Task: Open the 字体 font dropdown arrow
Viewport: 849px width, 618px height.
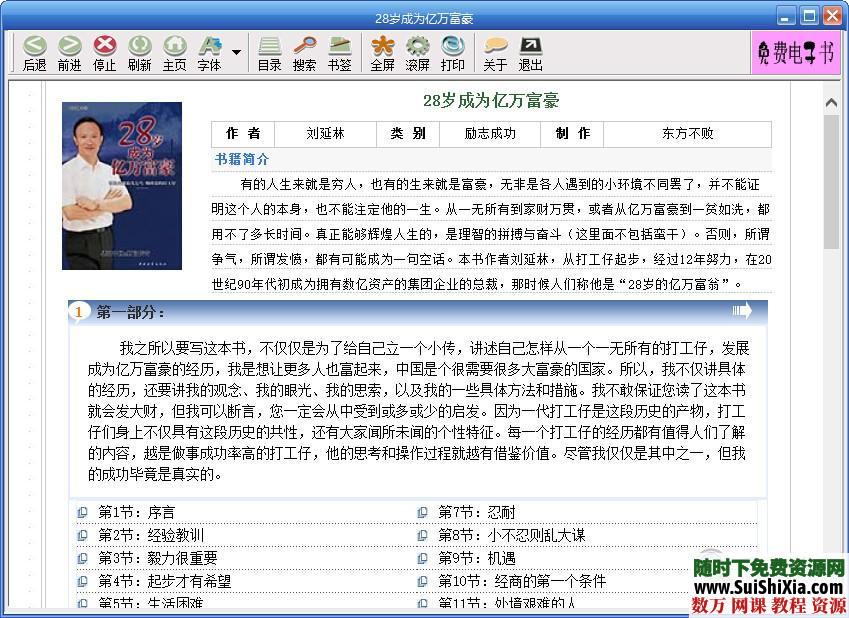Action: [x=235, y=50]
